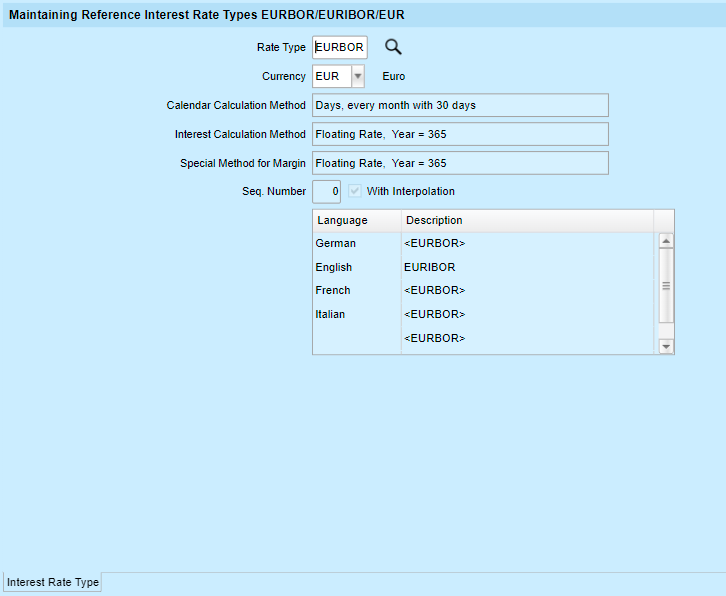Select the French language row
726x596 pixels.
click(x=483, y=290)
